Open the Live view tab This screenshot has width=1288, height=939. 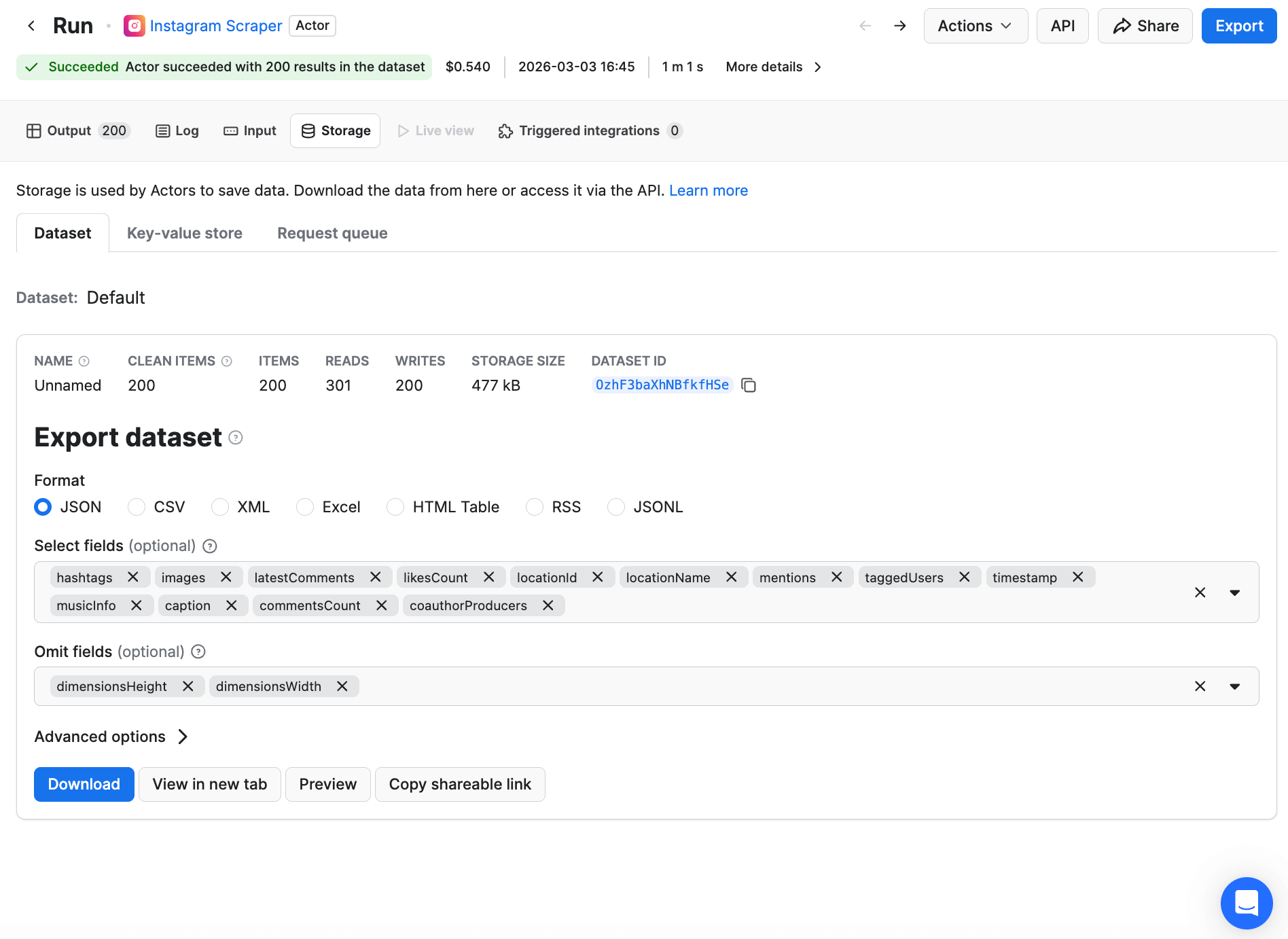point(435,130)
